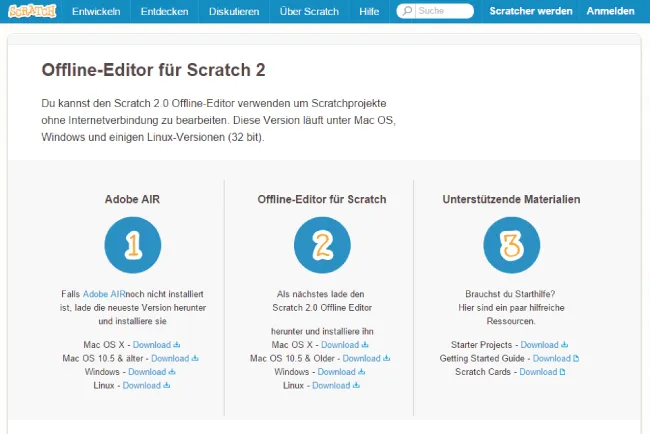Viewport: 650px width, 434px height.
Task: Click document icon beside Scratch Cards download
Action: [562, 372]
